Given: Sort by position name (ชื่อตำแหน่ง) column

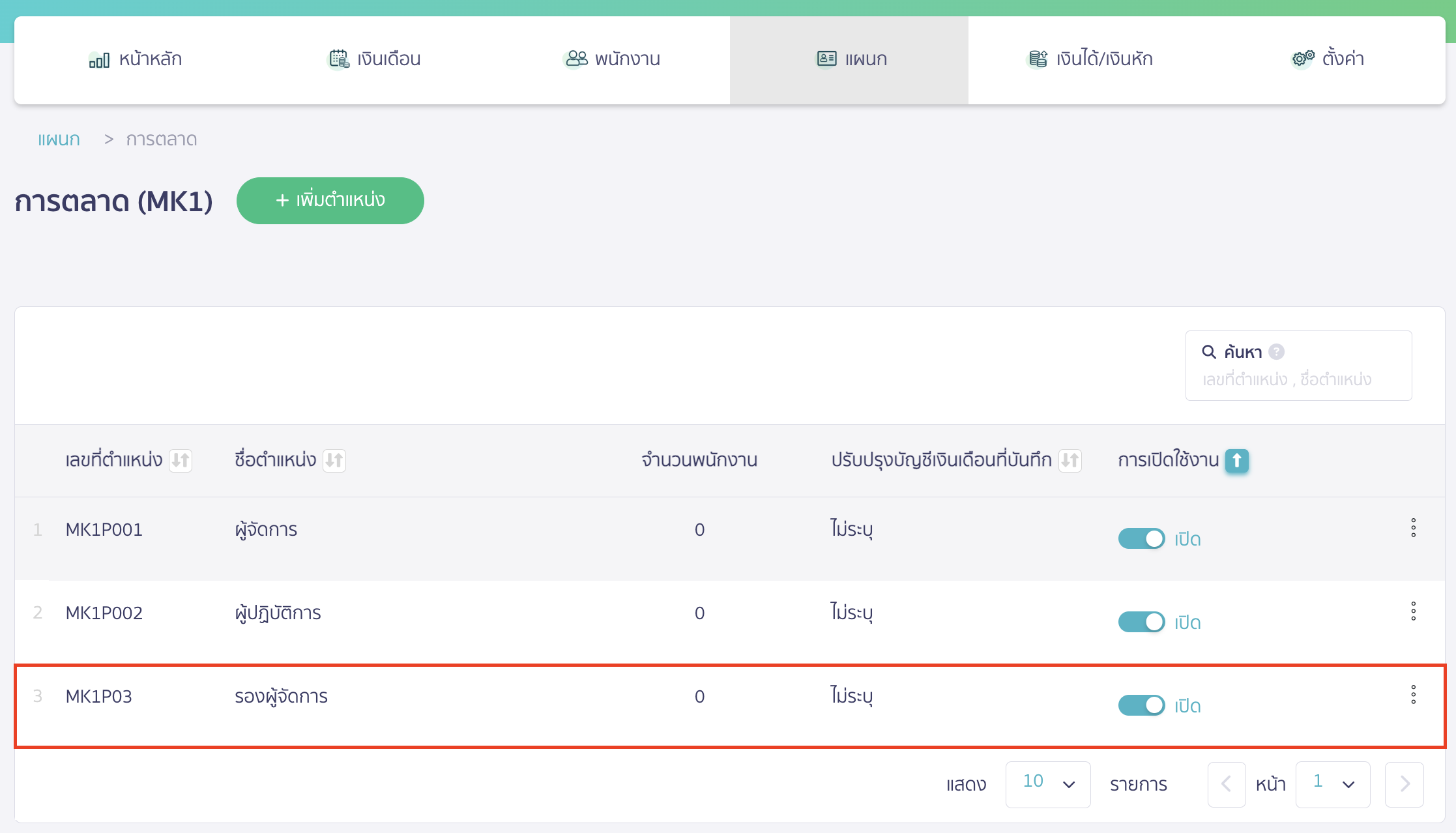Looking at the screenshot, I should (334, 461).
